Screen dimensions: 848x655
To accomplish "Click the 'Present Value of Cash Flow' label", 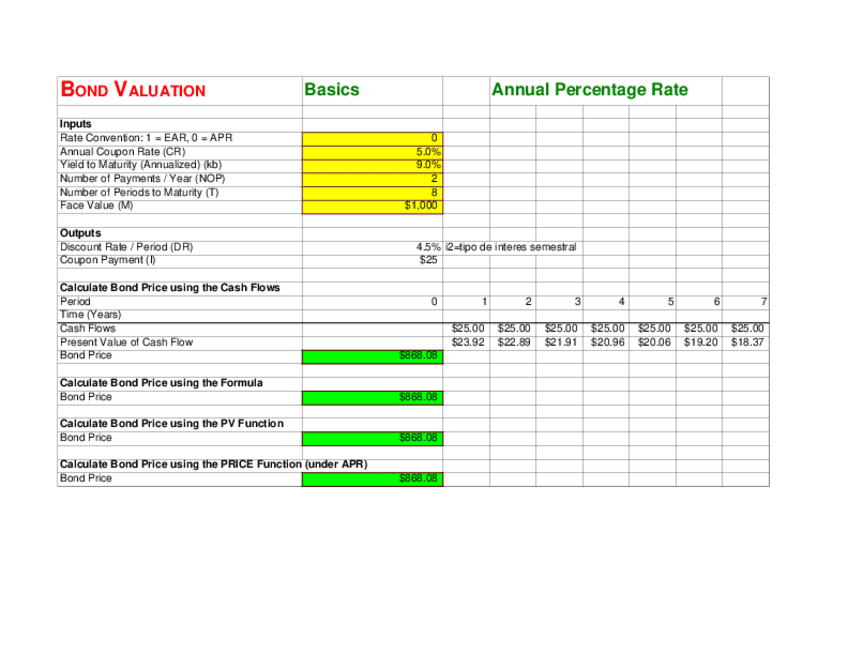I will (x=127, y=342).
